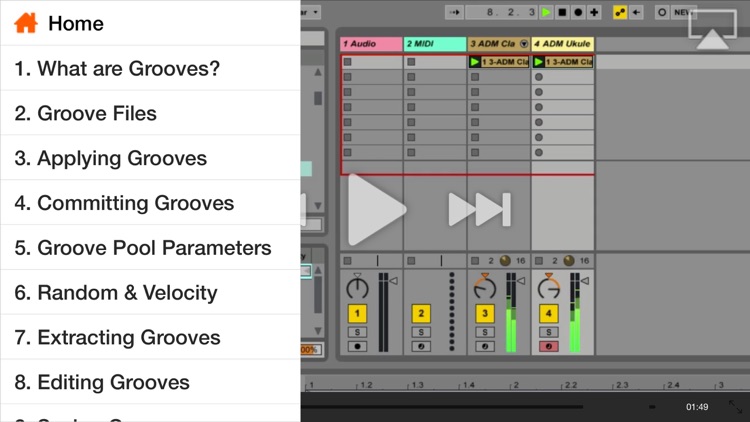The image size is (750, 422).
Task: Arm track 3 record button
Action: coord(485,346)
